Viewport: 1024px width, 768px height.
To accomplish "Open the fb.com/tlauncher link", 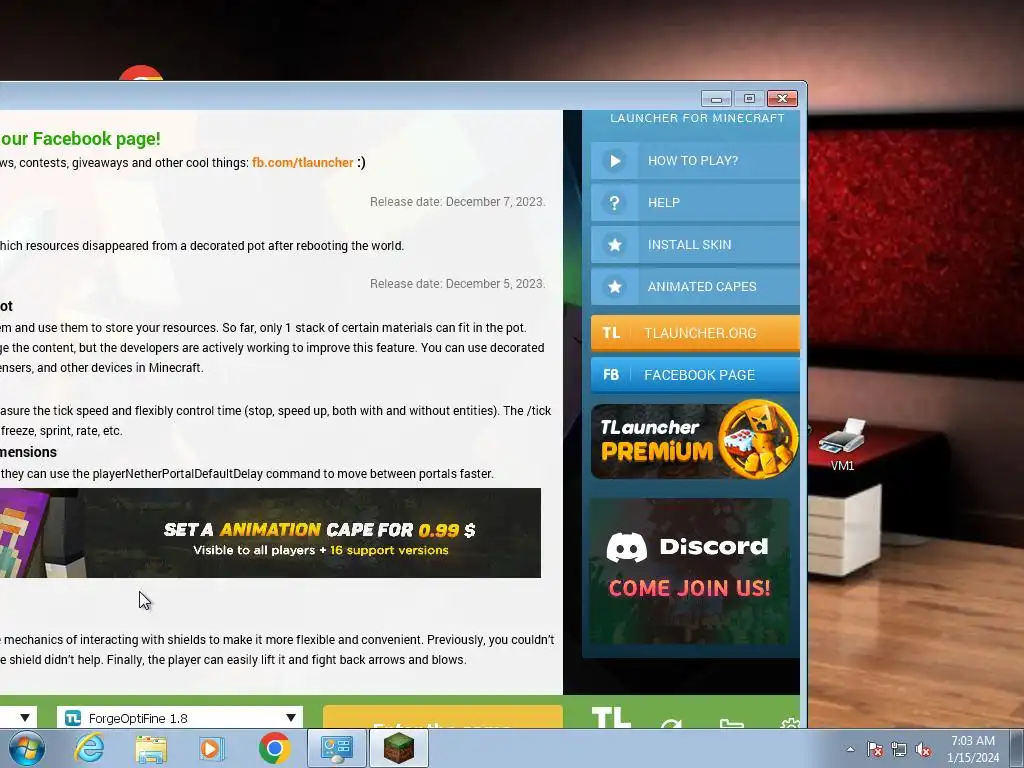I will pos(302,163).
